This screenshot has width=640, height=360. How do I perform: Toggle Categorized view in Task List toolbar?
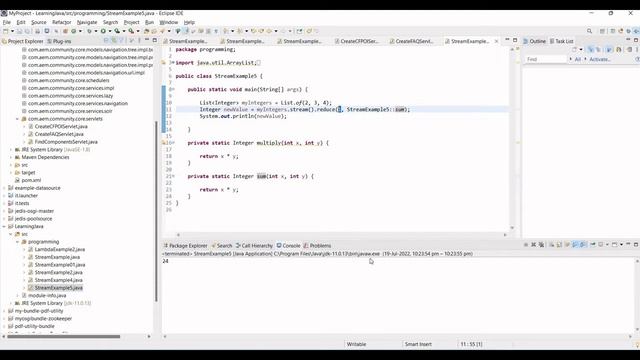click(x=590, y=50)
